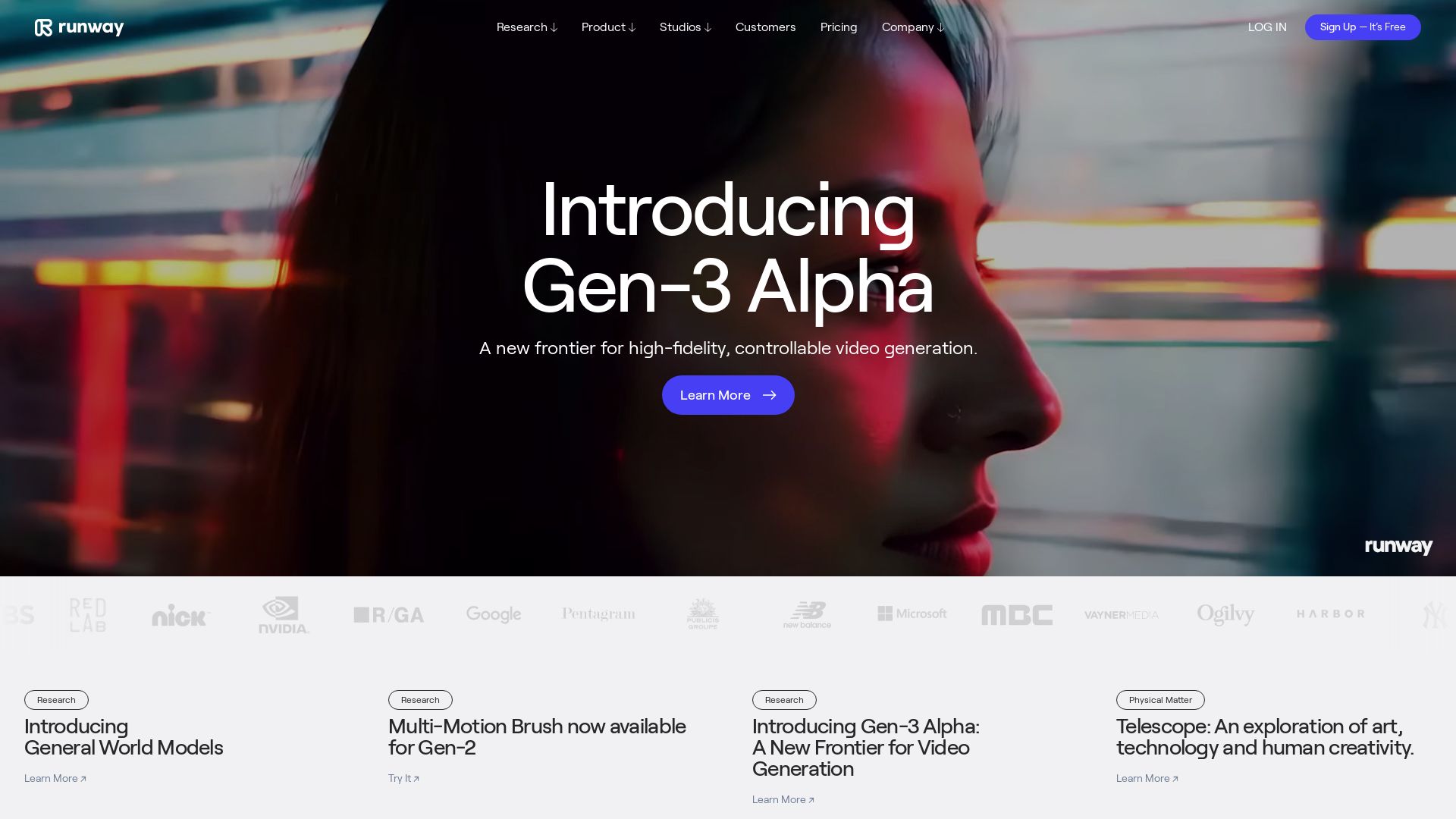The image size is (1456, 819).
Task: Open the Pricing page
Action: click(838, 27)
